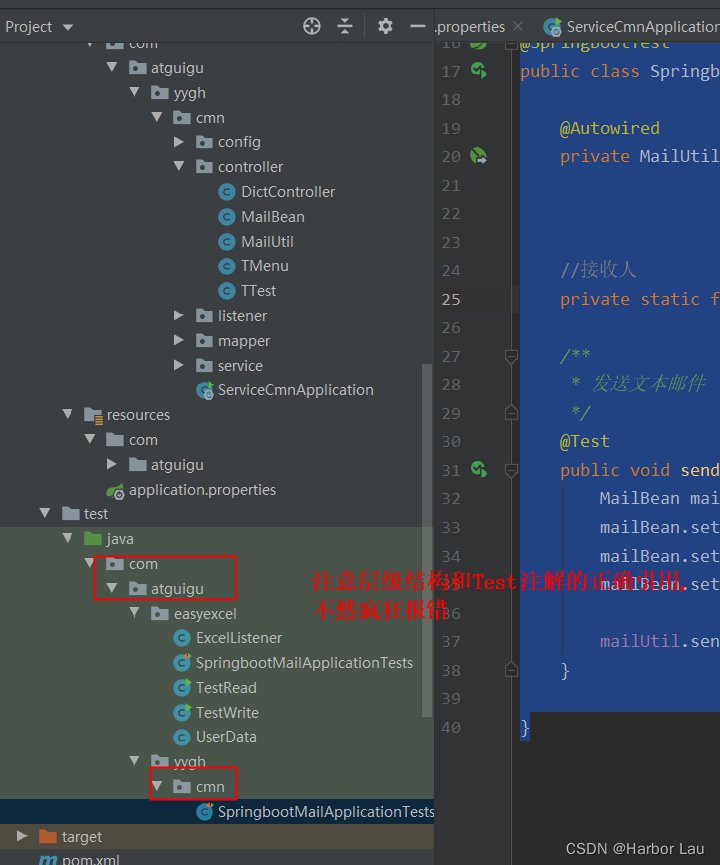Collapse the test folder
This screenshot has height=865, width=720.
coord(45,513)
